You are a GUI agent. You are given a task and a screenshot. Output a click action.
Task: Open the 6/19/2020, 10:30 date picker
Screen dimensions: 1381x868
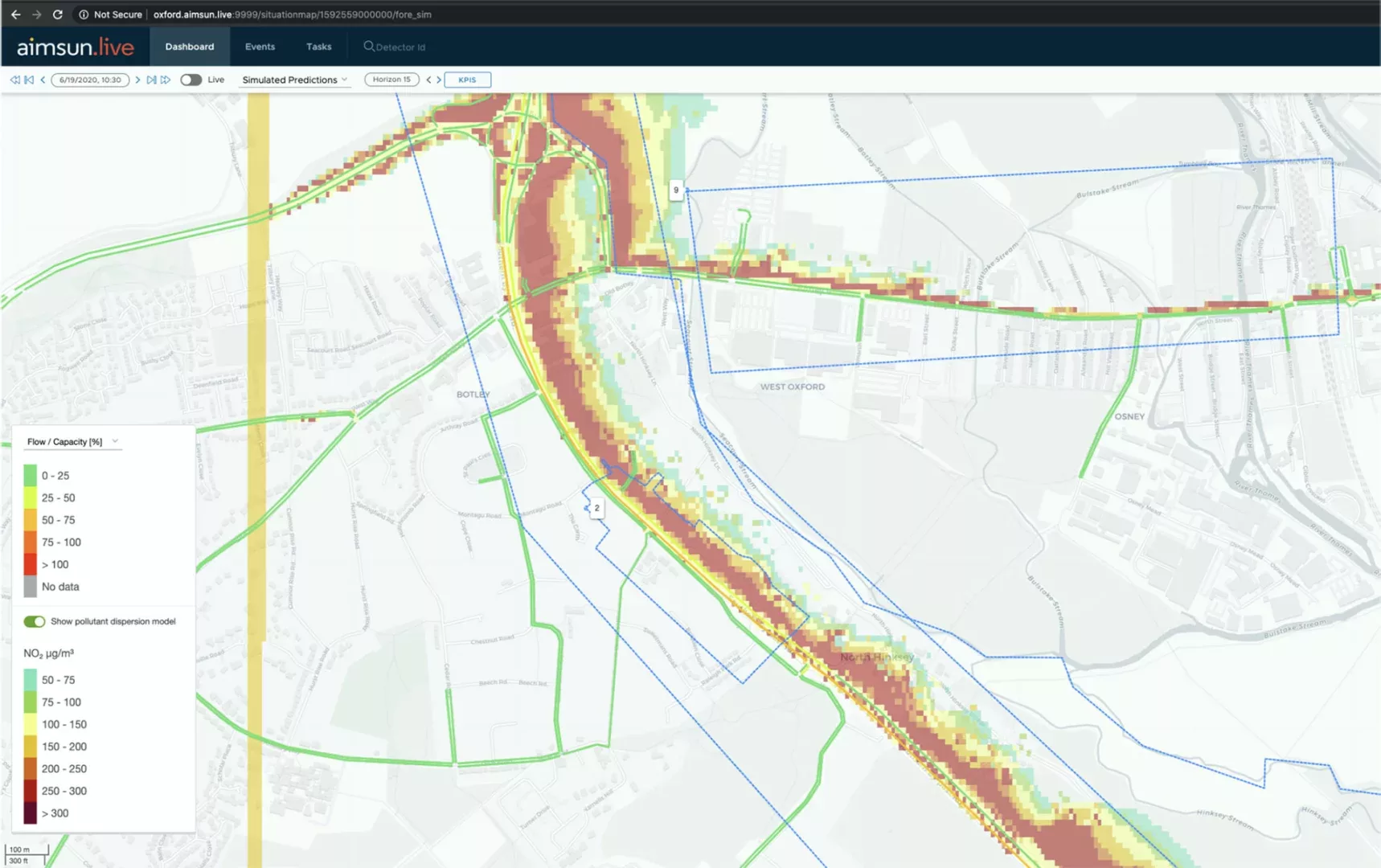pos(90,80)
